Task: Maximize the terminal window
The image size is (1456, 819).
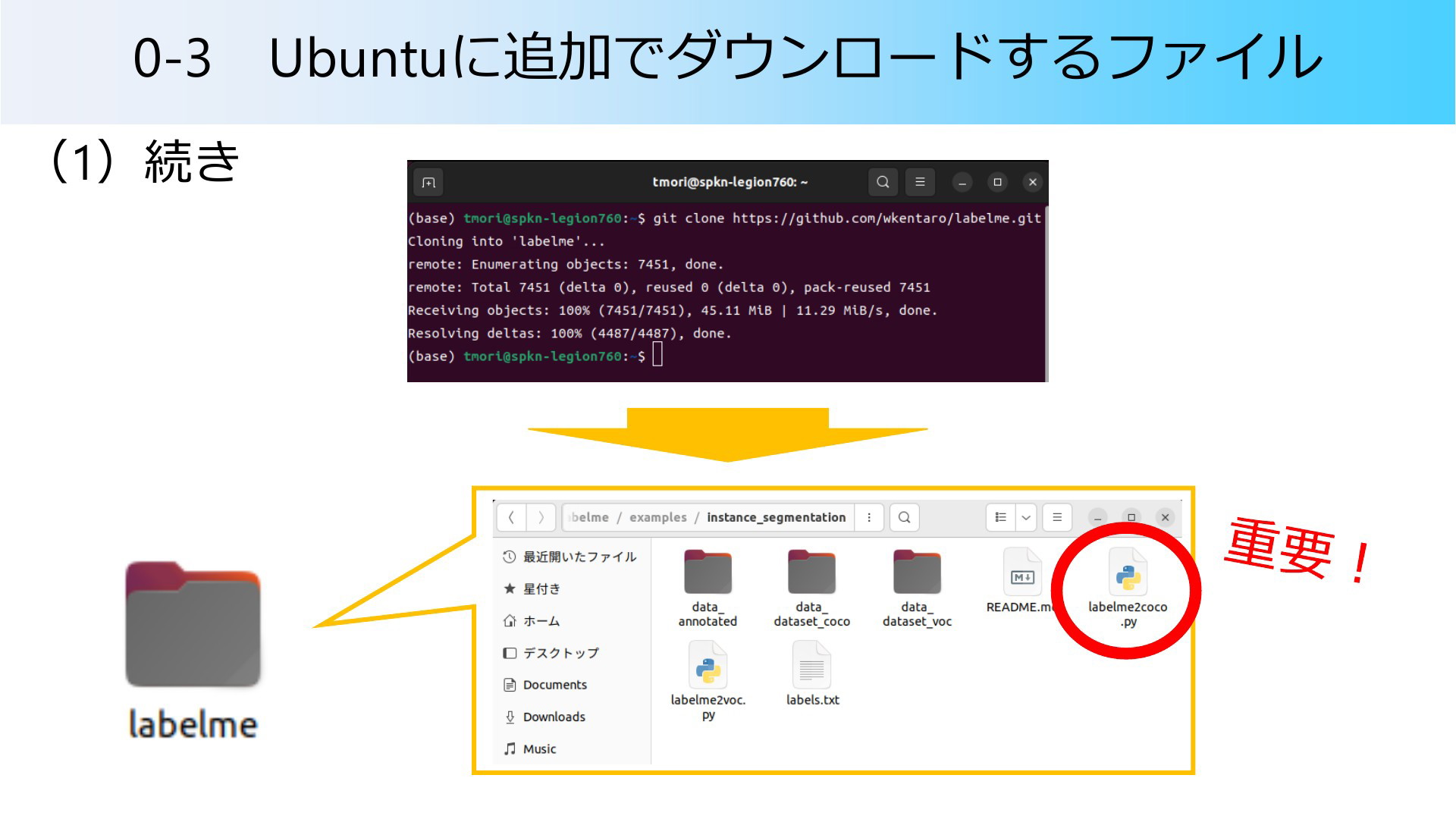Action: point(997,182)
